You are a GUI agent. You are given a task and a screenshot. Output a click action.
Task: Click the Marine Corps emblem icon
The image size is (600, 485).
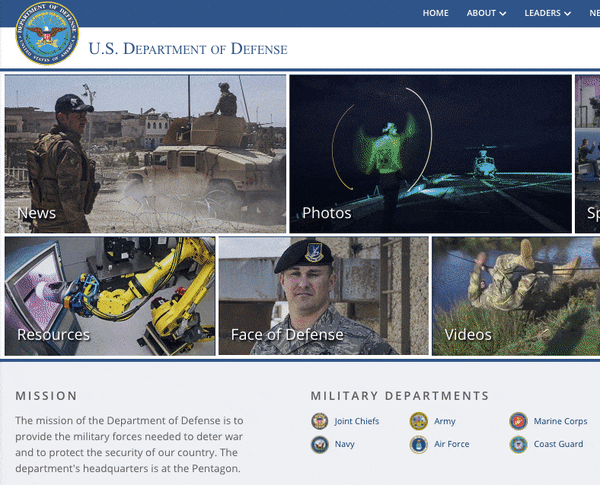(x=518, y=421)
